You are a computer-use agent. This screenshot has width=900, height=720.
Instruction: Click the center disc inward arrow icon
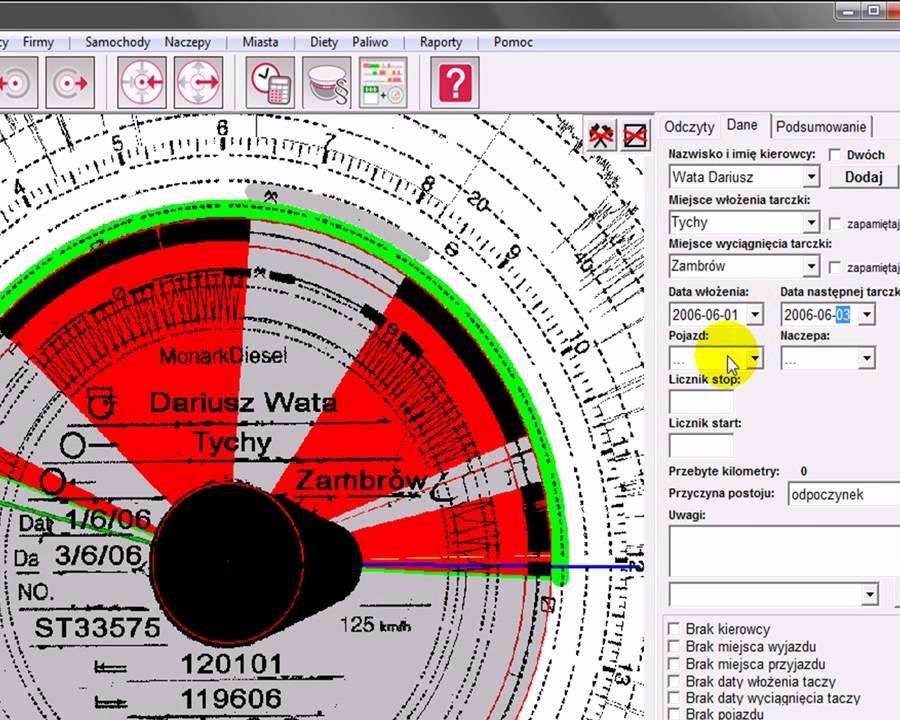(142, 83)
